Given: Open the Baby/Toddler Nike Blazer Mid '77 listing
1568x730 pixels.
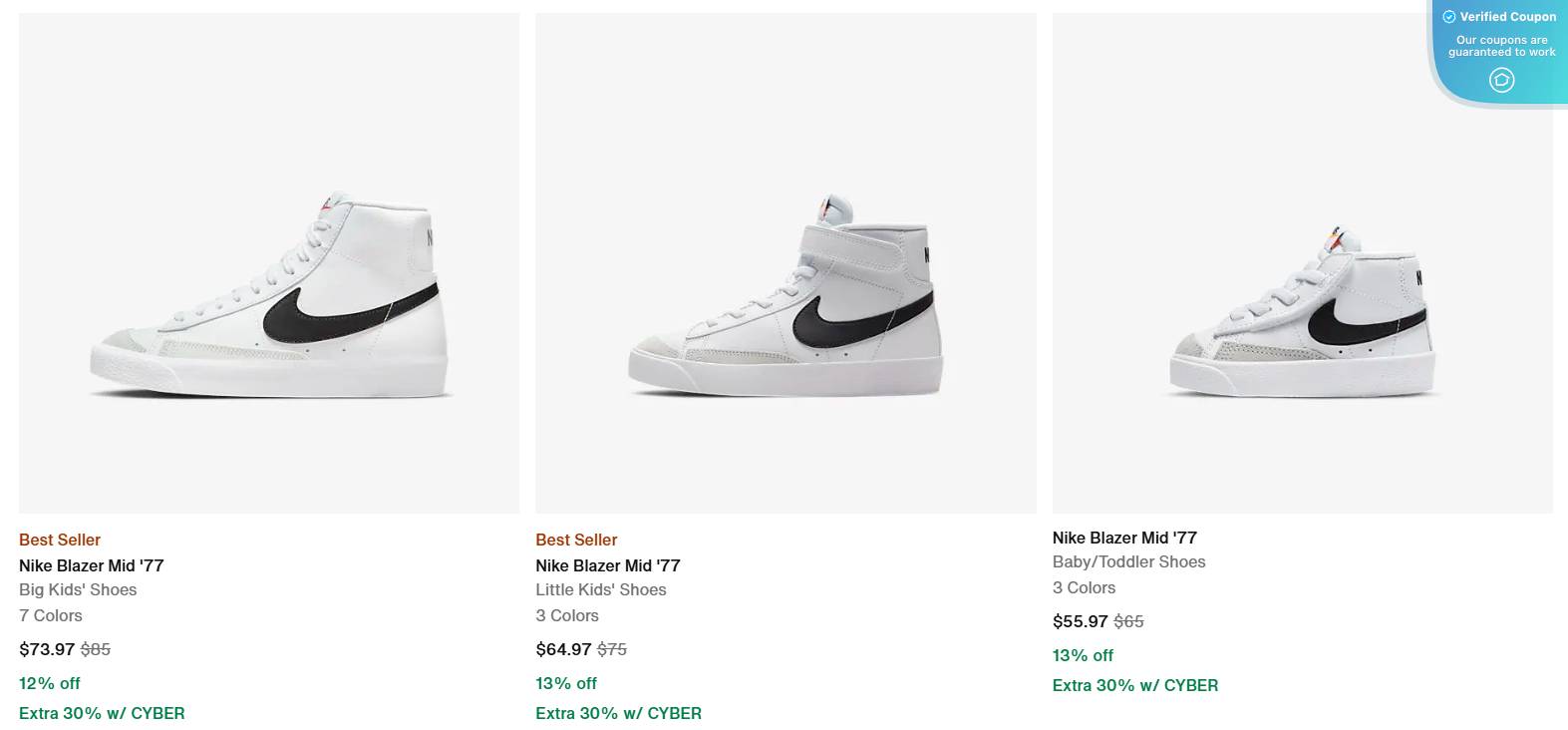Looking at the screenshot, I should pos(1124,538).
